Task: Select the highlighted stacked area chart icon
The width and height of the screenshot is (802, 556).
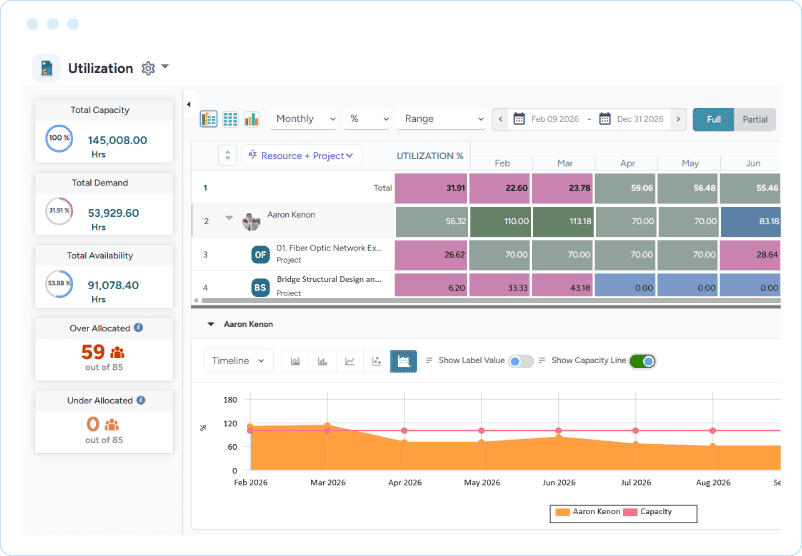Action: 404,361
